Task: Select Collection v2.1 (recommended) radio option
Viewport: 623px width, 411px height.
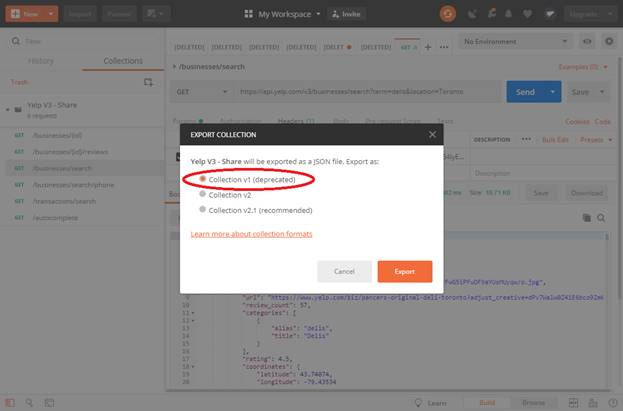Action: [203, 209]
